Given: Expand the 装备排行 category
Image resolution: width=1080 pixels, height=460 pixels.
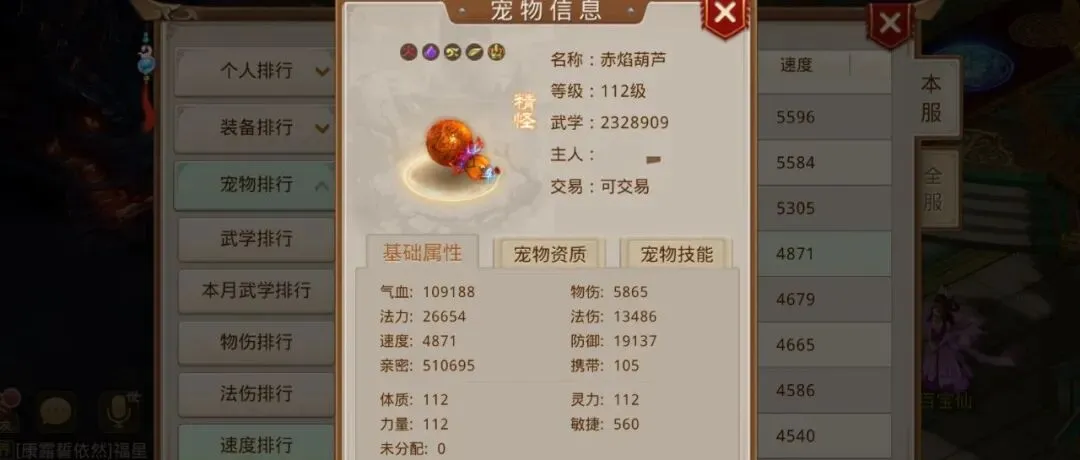Looking at the screenshot, I should tap(254, 128).
